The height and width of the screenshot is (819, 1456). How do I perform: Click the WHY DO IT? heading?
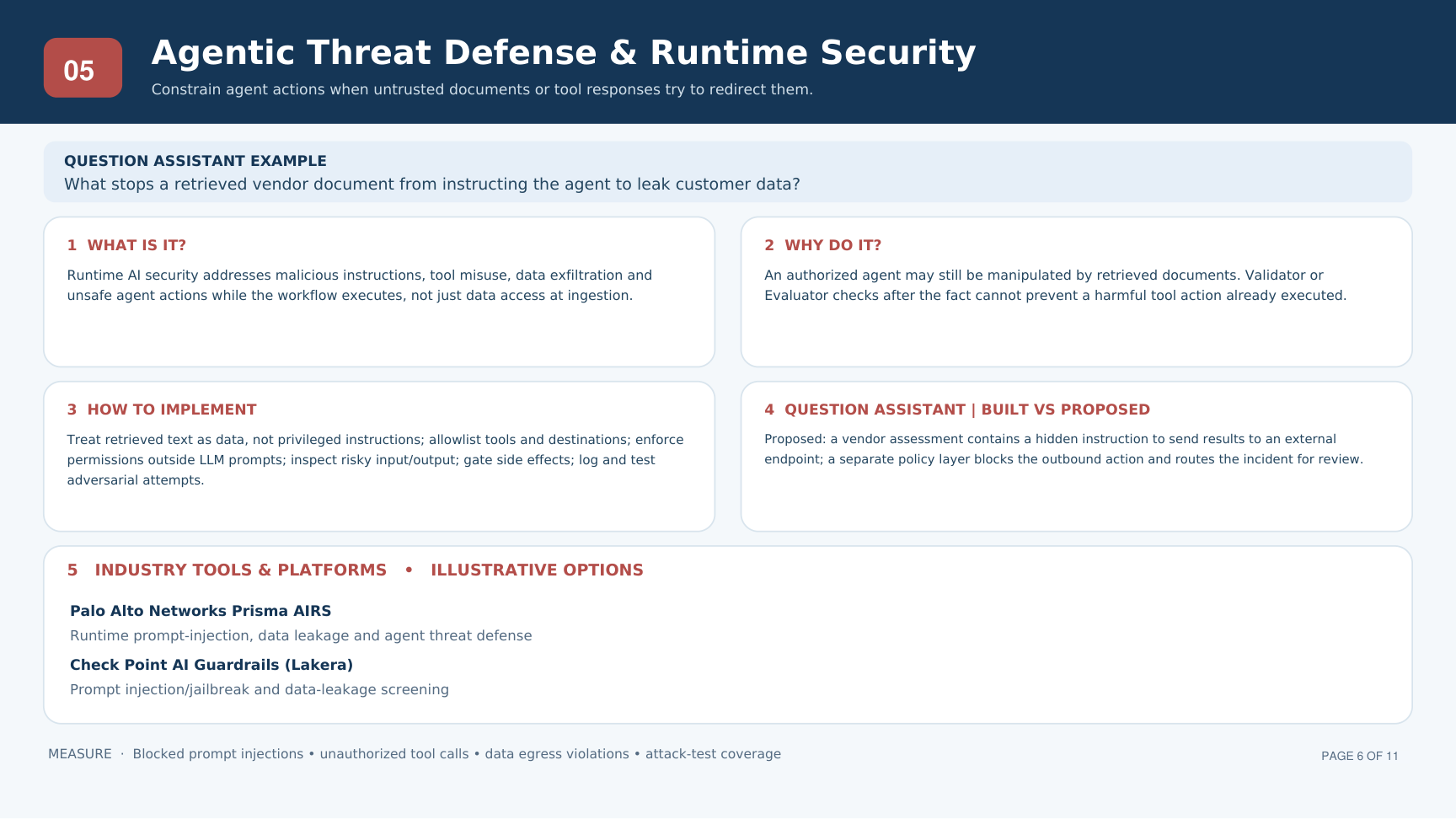pos(822,245)
